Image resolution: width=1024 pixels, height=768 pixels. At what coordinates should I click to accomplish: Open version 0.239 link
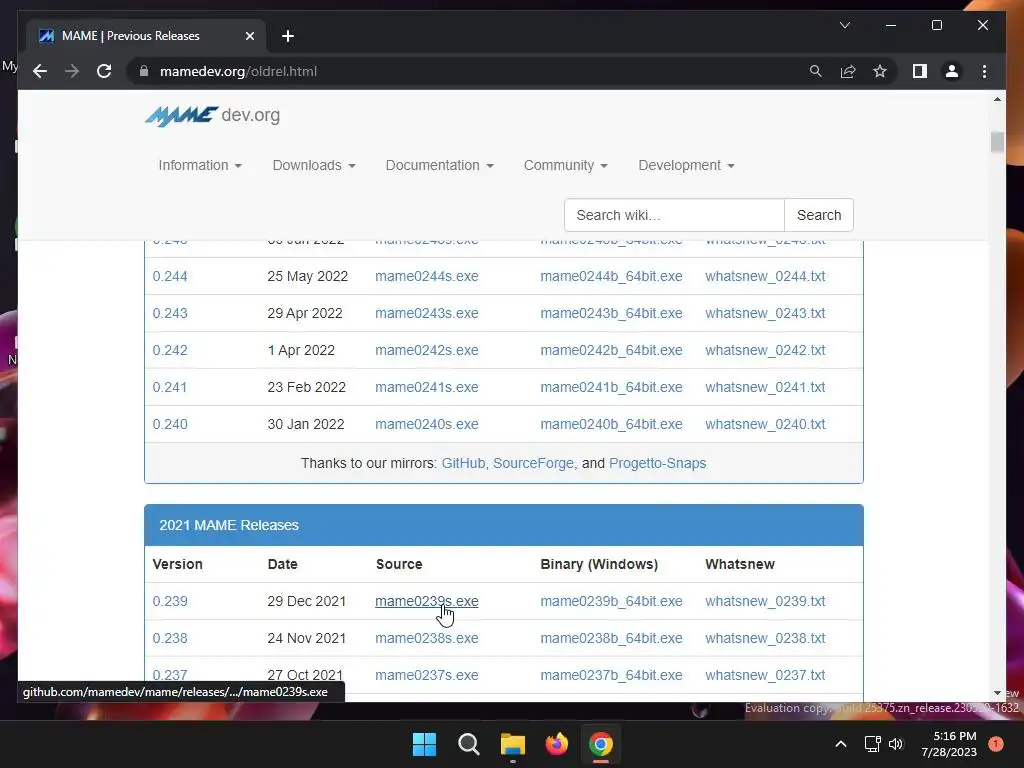pos(170,601)
